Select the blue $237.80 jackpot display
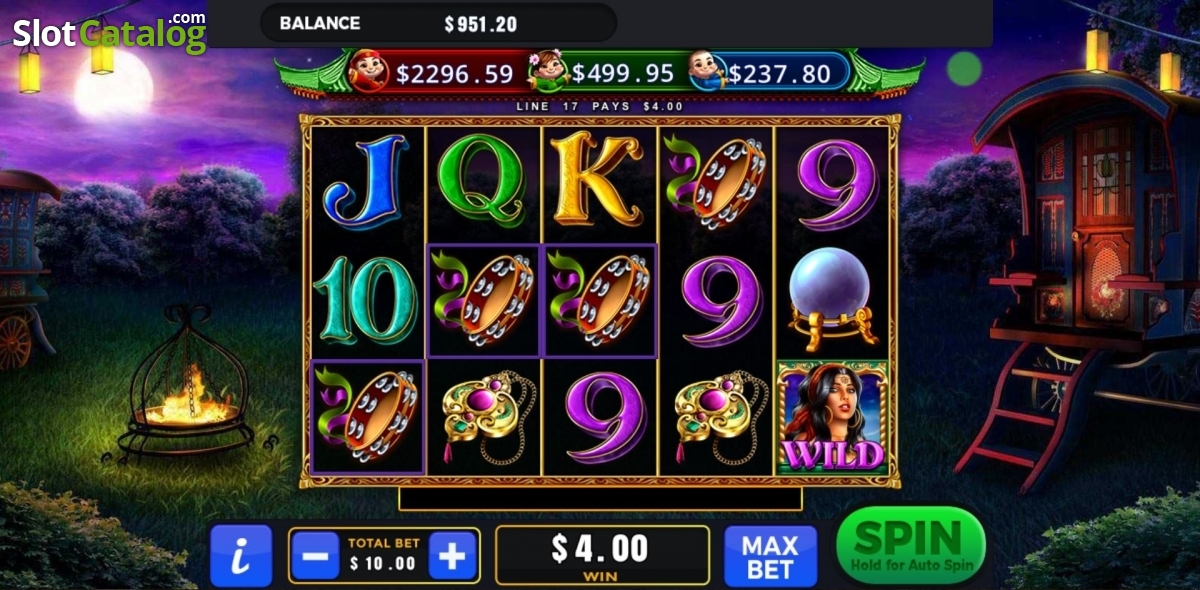The image size is (1200, 590). point(768,73)
